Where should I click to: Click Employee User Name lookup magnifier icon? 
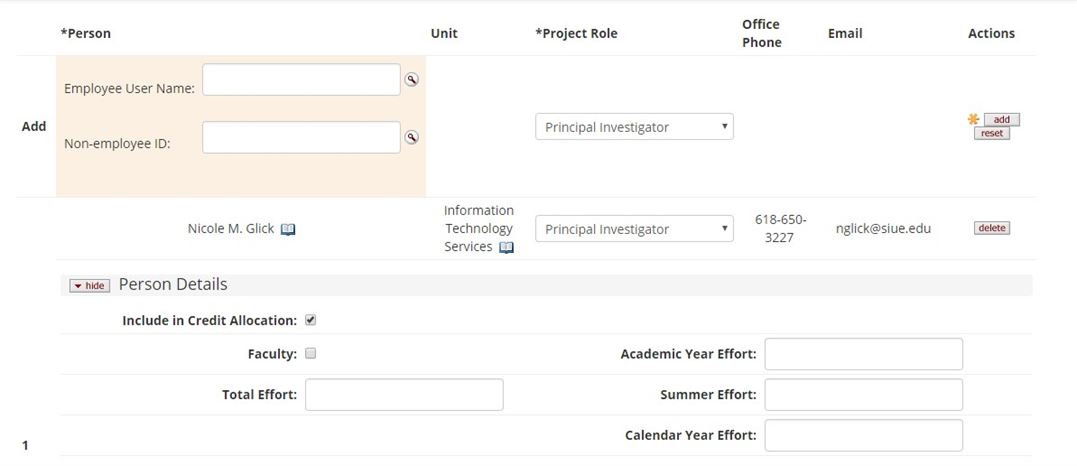click(411, 80)
